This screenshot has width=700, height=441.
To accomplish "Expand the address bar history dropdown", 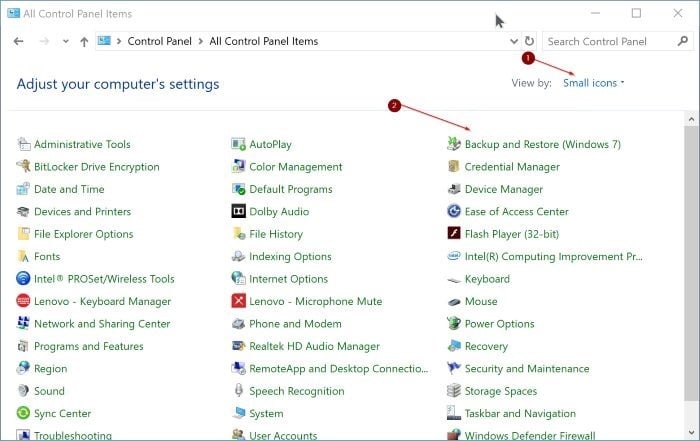I will tap(514, 41).
